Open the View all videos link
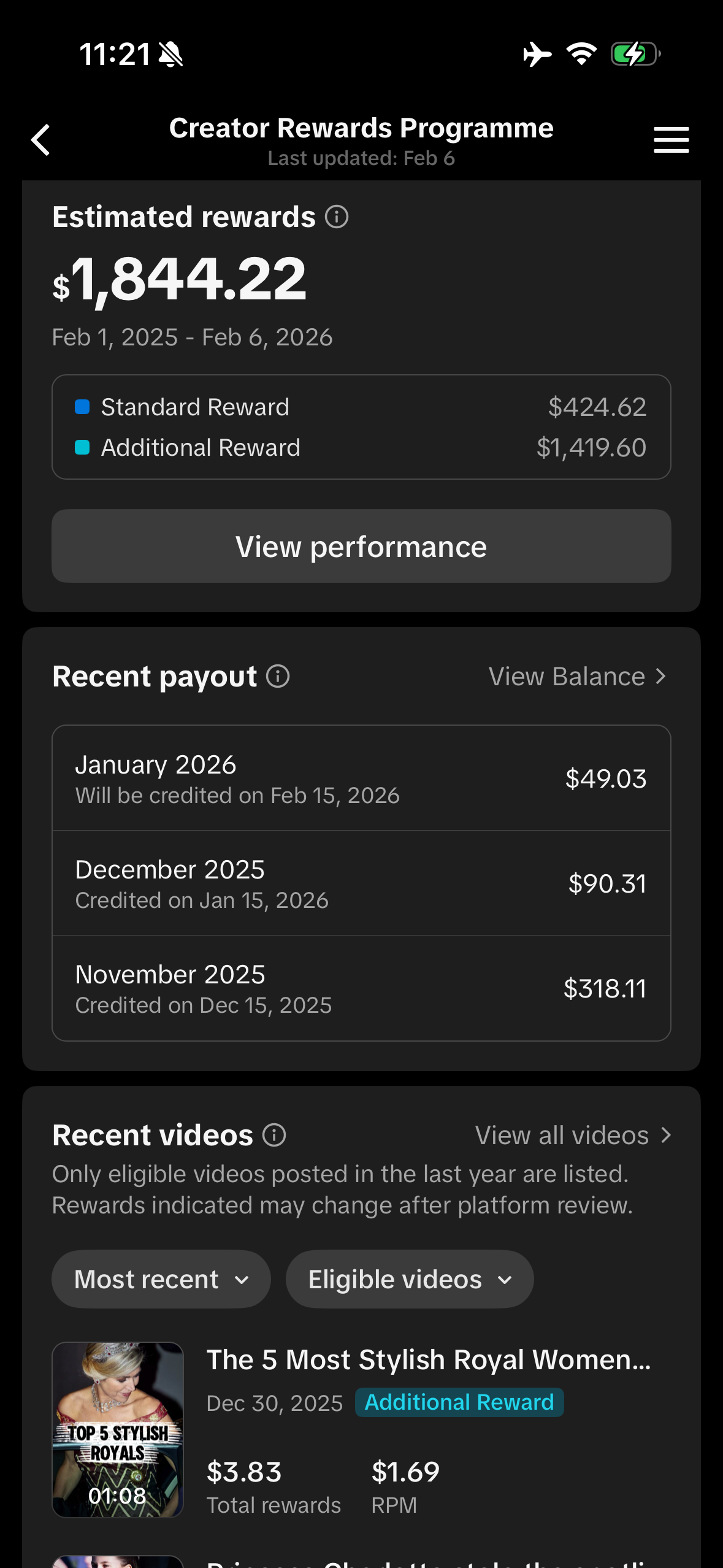 [573, 1135]
